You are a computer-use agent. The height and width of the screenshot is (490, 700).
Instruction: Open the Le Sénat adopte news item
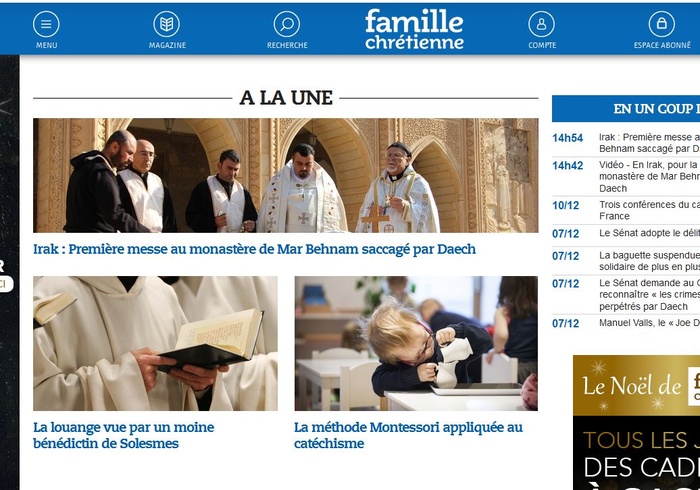tap(626, 233)
